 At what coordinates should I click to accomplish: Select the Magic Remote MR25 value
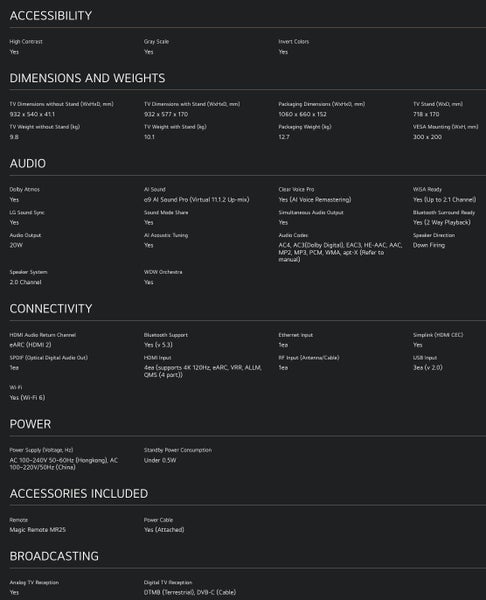coord(38,530)
